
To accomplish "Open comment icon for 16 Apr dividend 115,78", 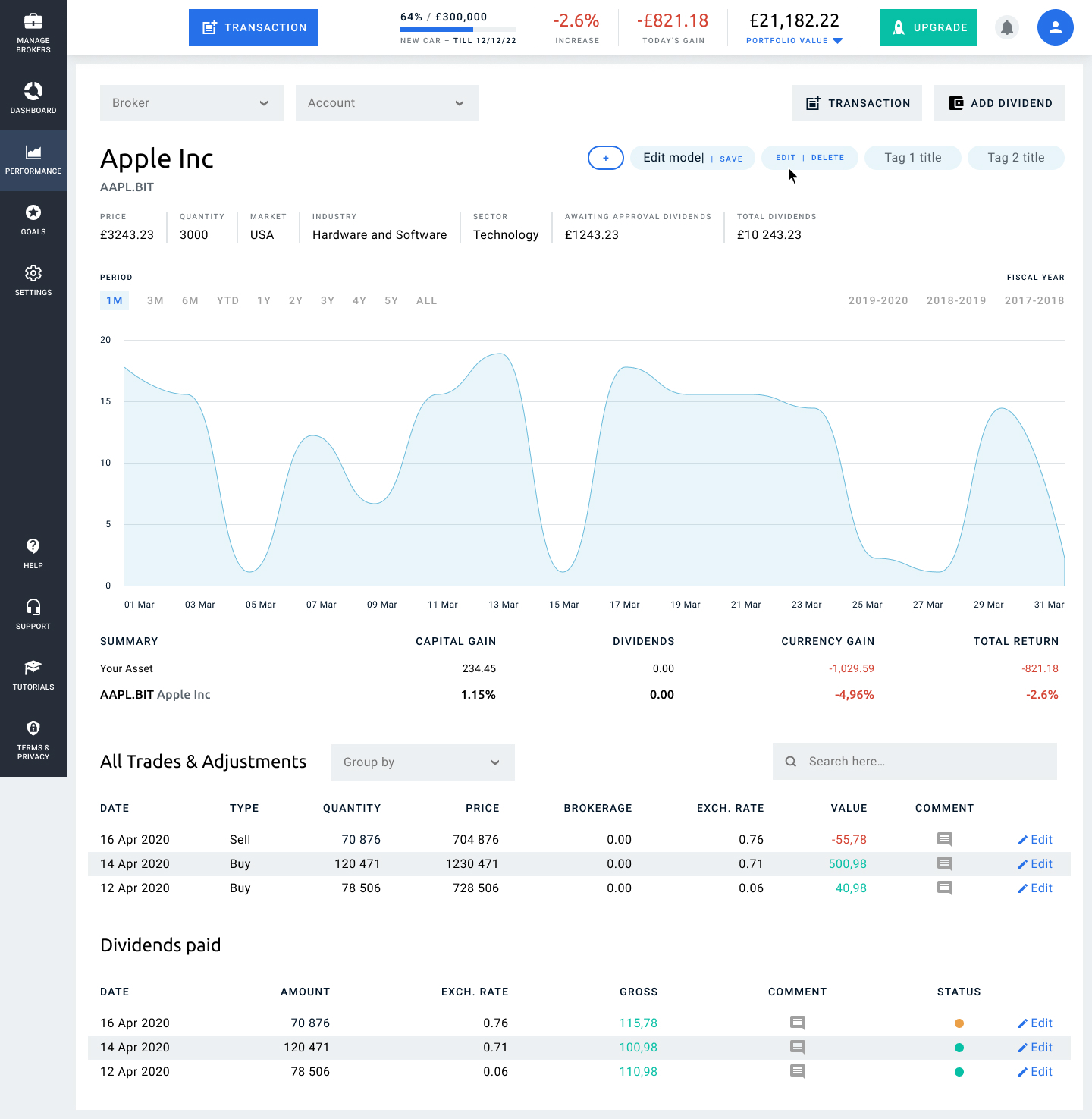I will coord(798,1023).
